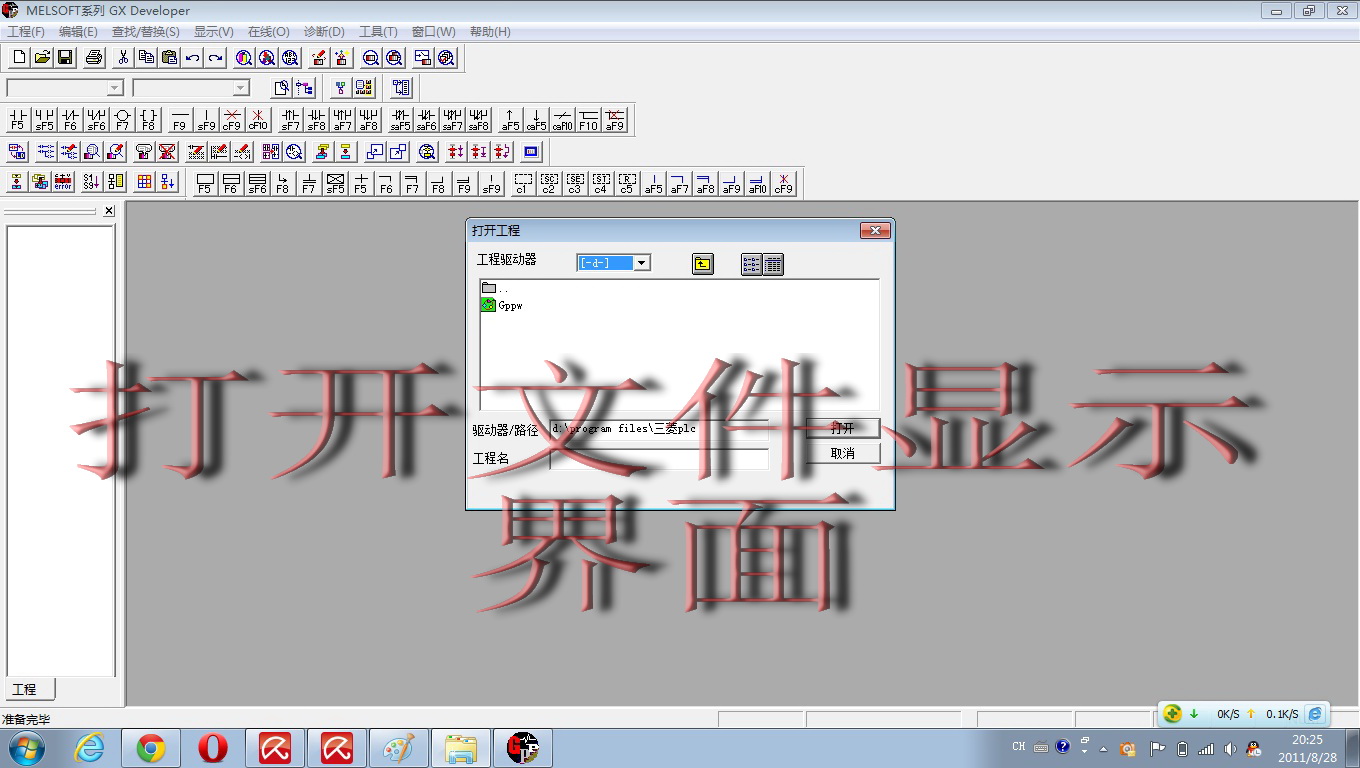Click the 取消 cancel button

click(843, 453)
